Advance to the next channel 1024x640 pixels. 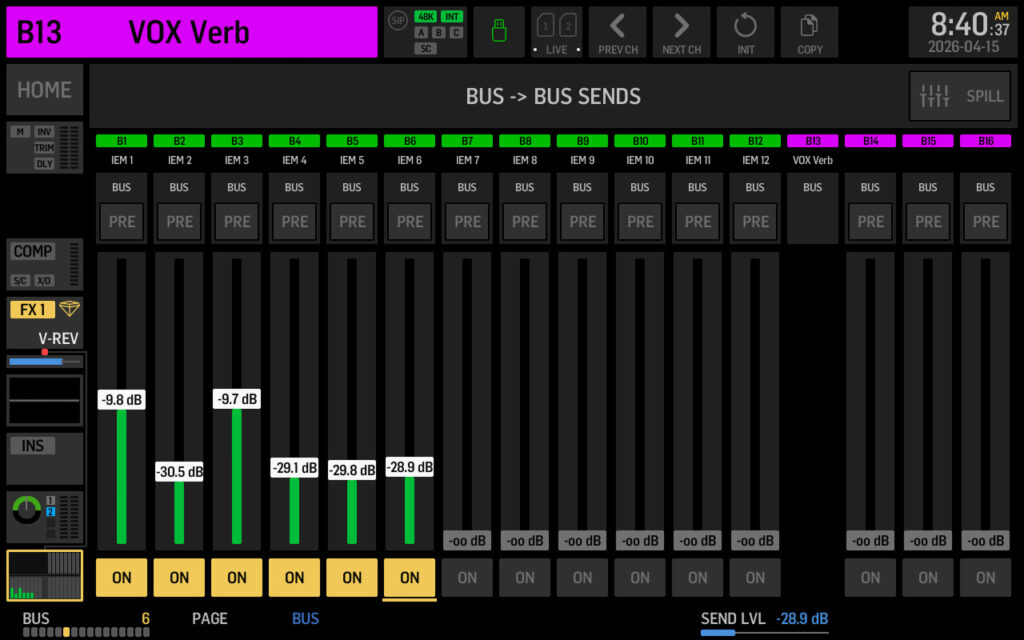[681, 32]
